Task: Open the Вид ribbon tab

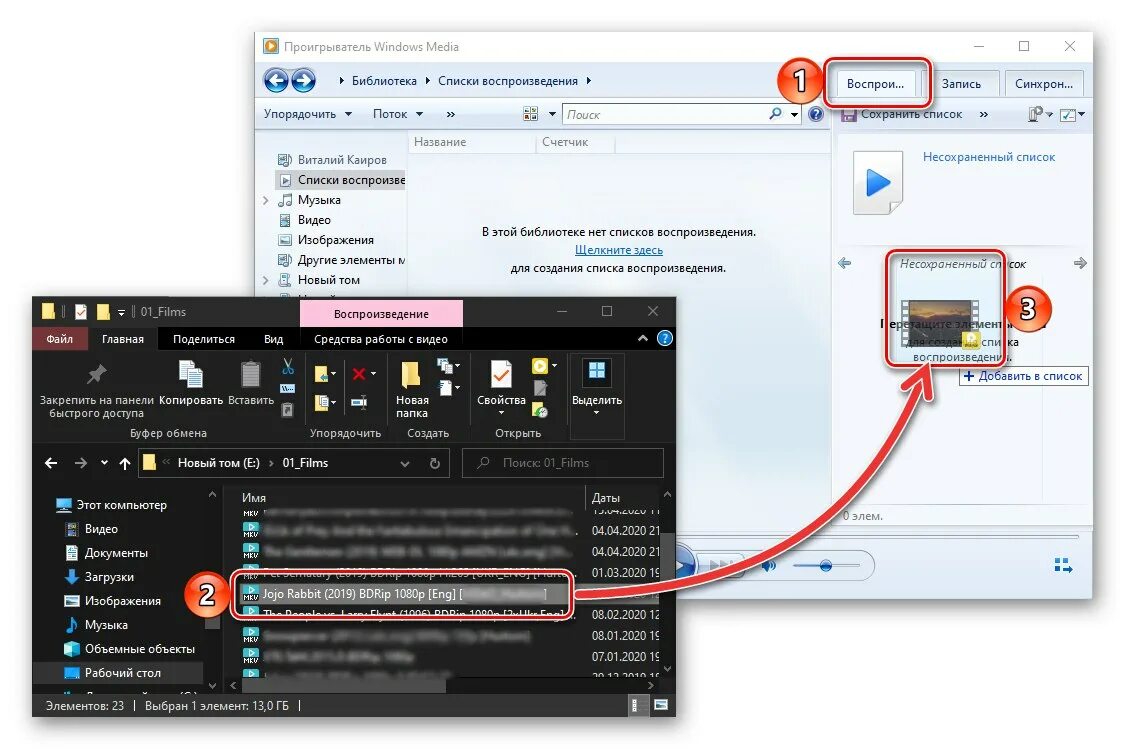Action: pyautogui.click(x=273, y=339)
